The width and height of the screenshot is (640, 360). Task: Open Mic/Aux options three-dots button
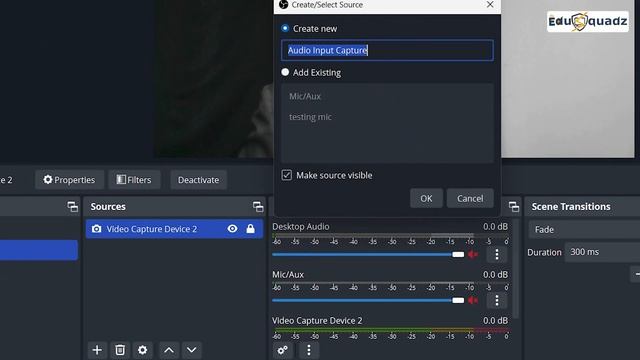(x=497, y=300)
